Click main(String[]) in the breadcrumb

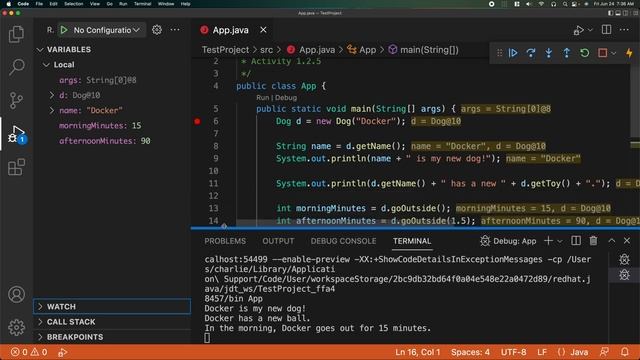pos(429,50)
